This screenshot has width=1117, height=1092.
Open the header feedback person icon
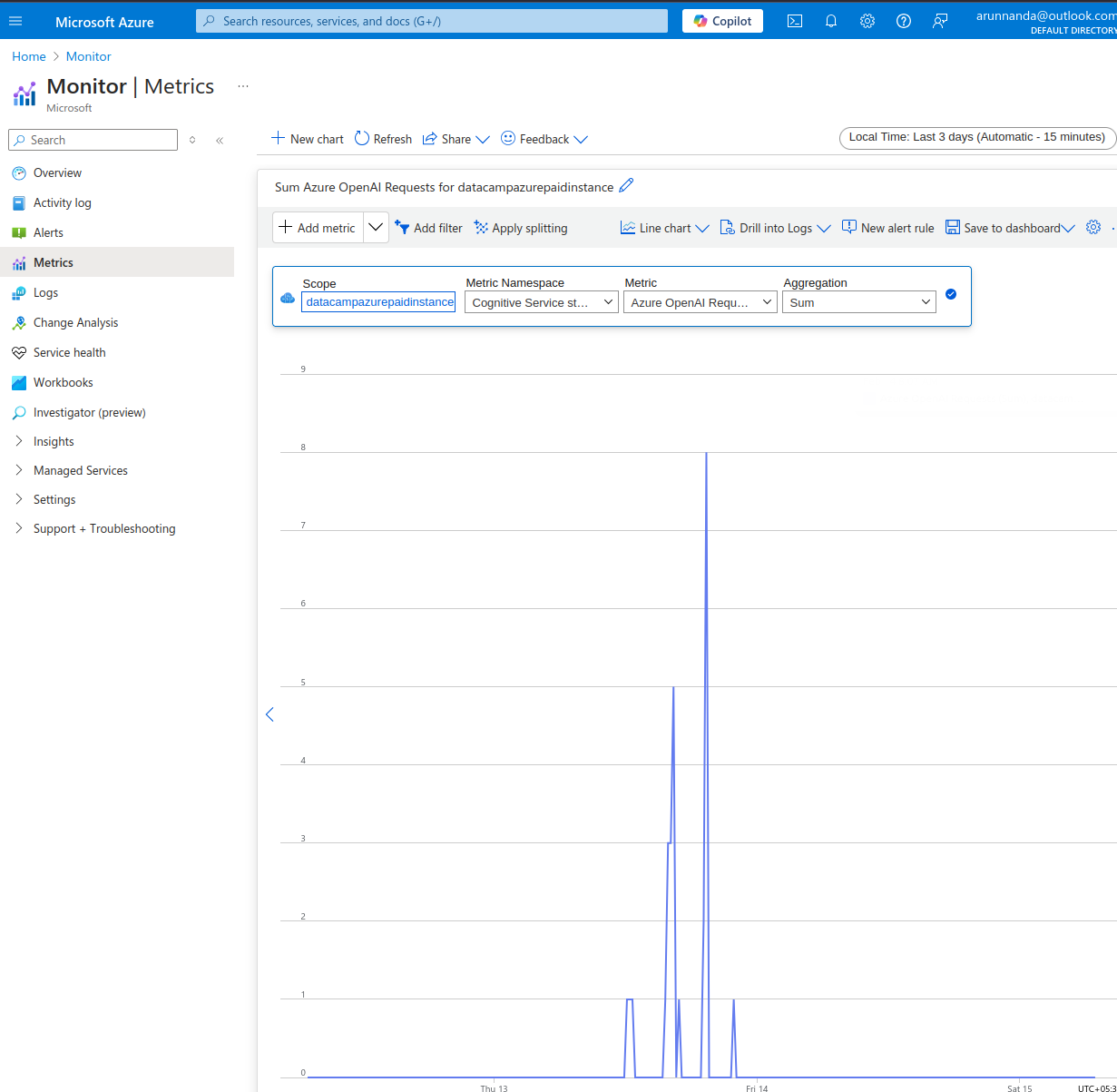pos(940,21)
